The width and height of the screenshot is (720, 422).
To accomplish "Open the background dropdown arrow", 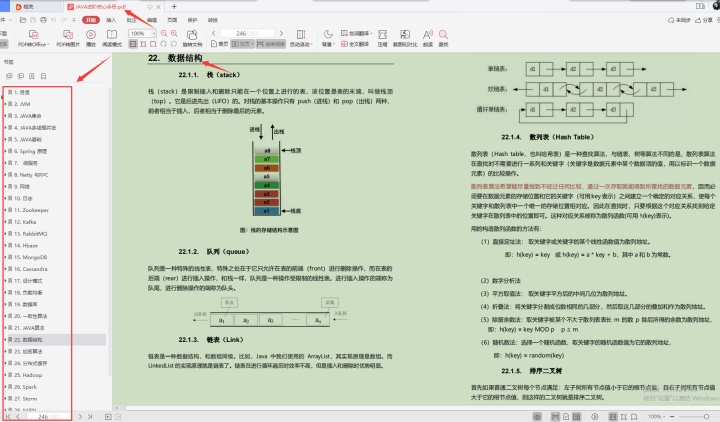I will (334, 45).
